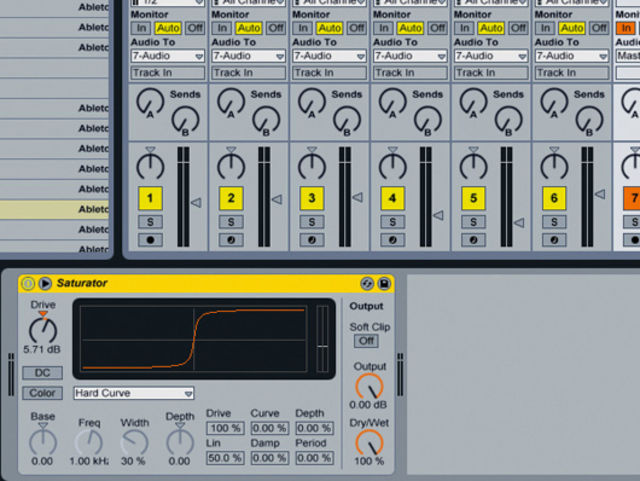Click the Saturator Dry/Wet knob
The width and height of the screenshot is (640, 481).
point(369,443)
